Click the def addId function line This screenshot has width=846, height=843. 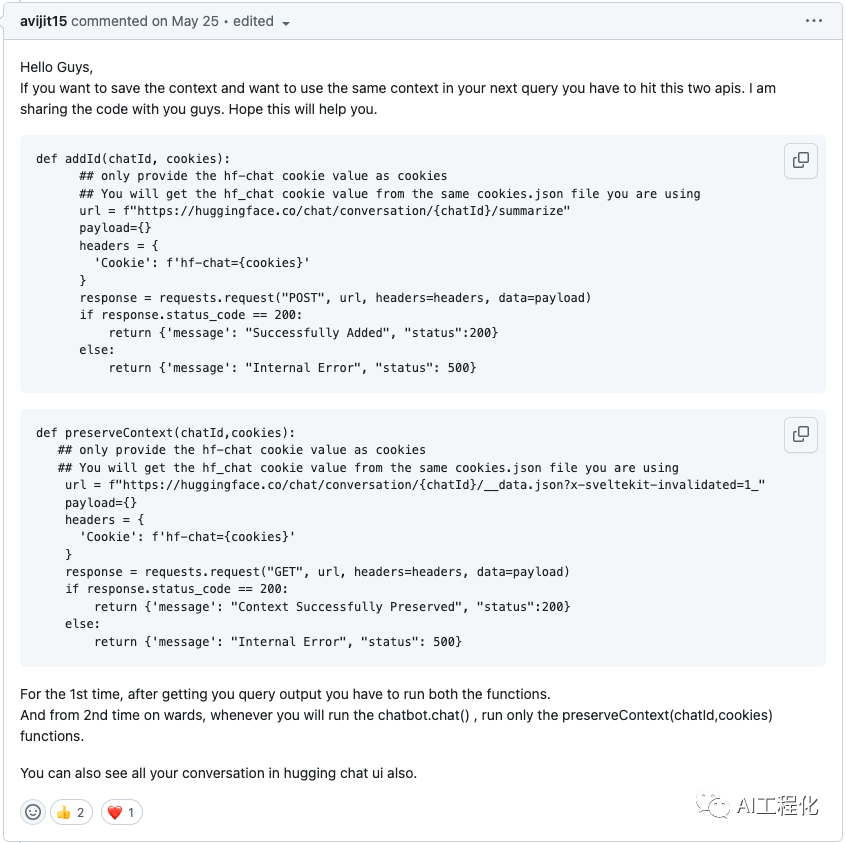[x=133, y=158]
